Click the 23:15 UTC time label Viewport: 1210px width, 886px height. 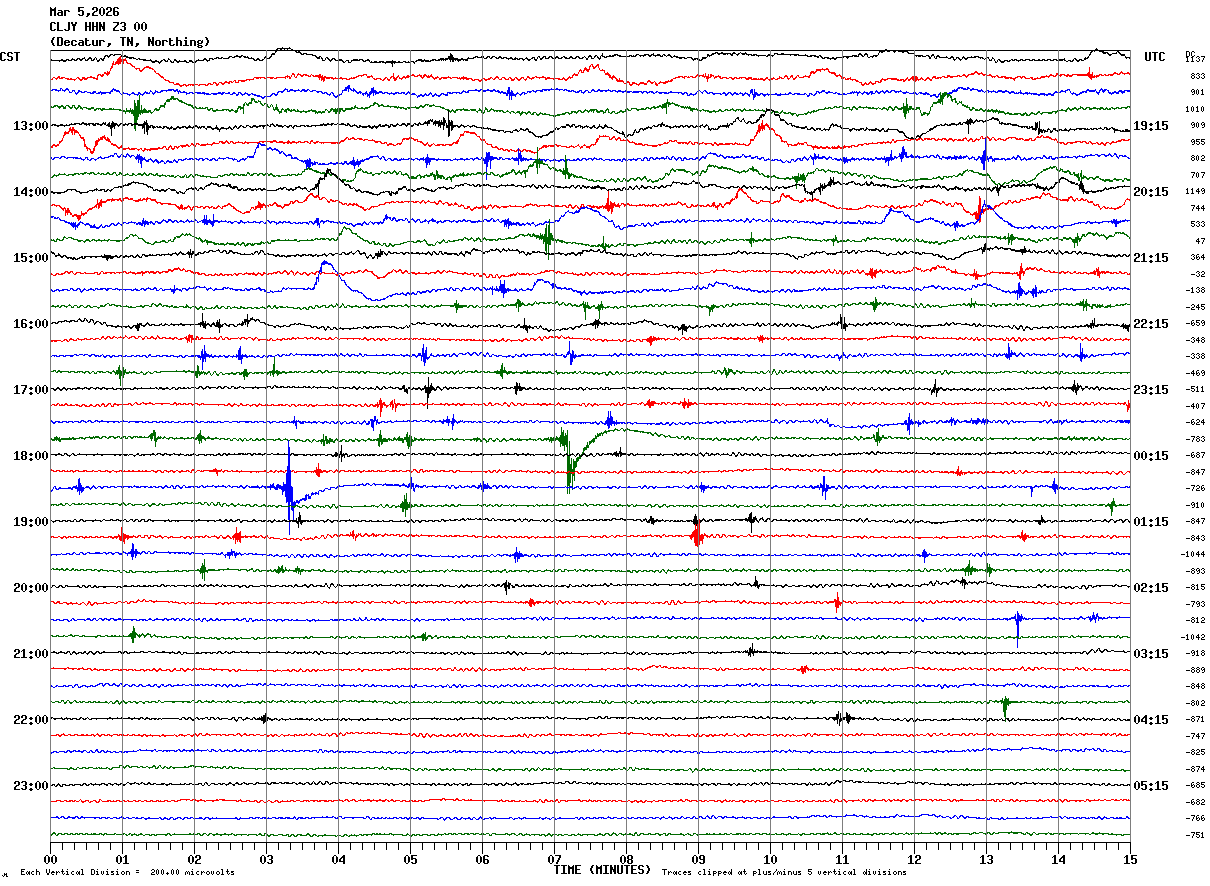click(x=1151, y=390)
